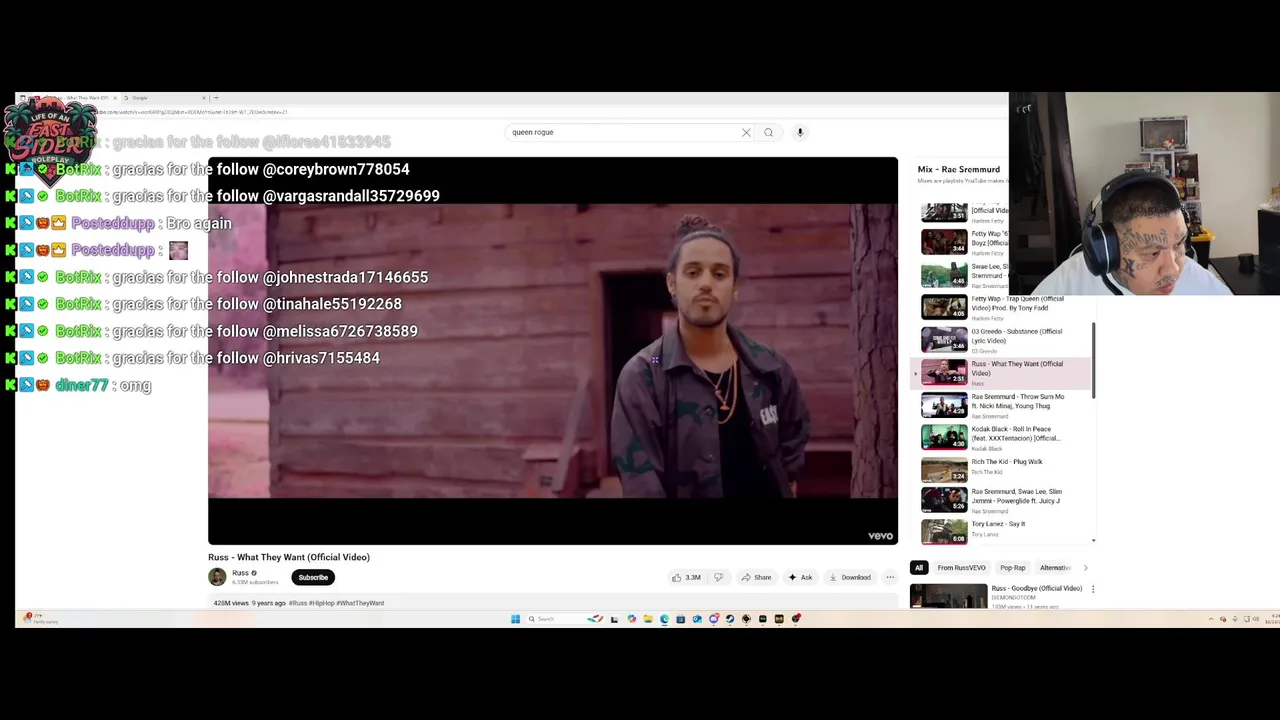
Task: Dislike the video with thumbs down
Action: click(718, 577)
